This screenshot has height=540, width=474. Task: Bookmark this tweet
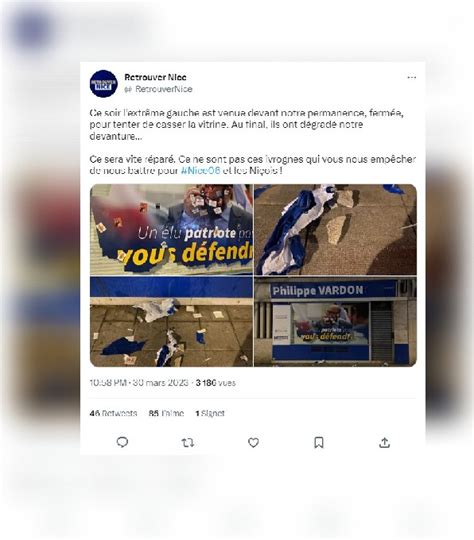tap(319, 443)
